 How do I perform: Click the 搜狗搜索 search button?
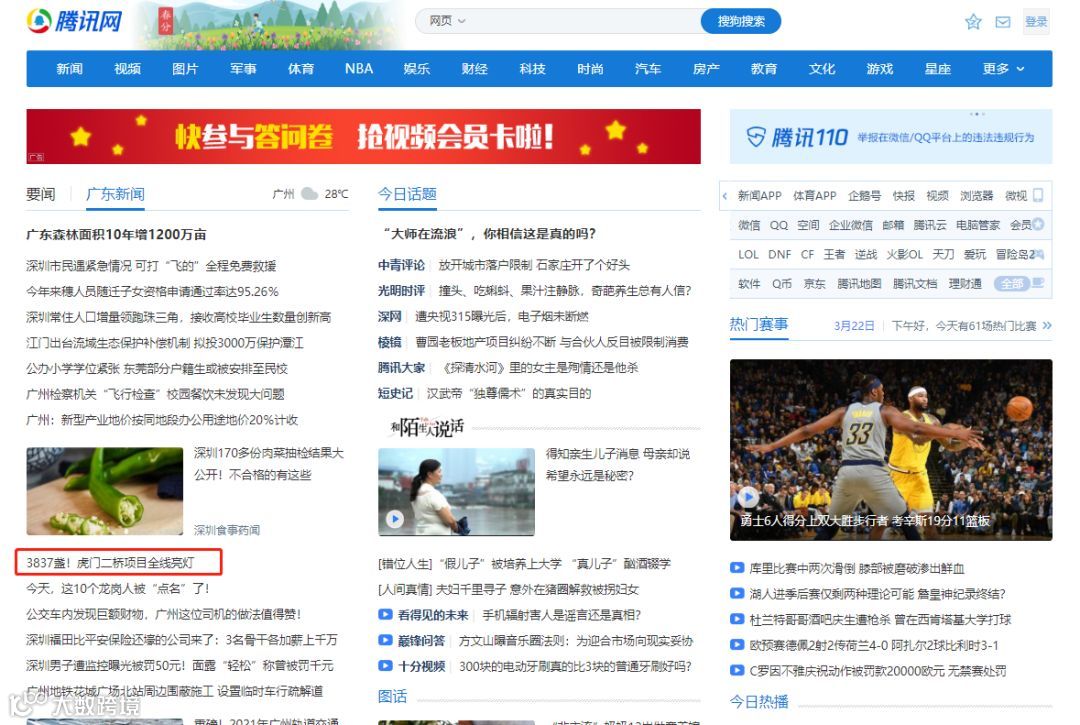point(740,21)
